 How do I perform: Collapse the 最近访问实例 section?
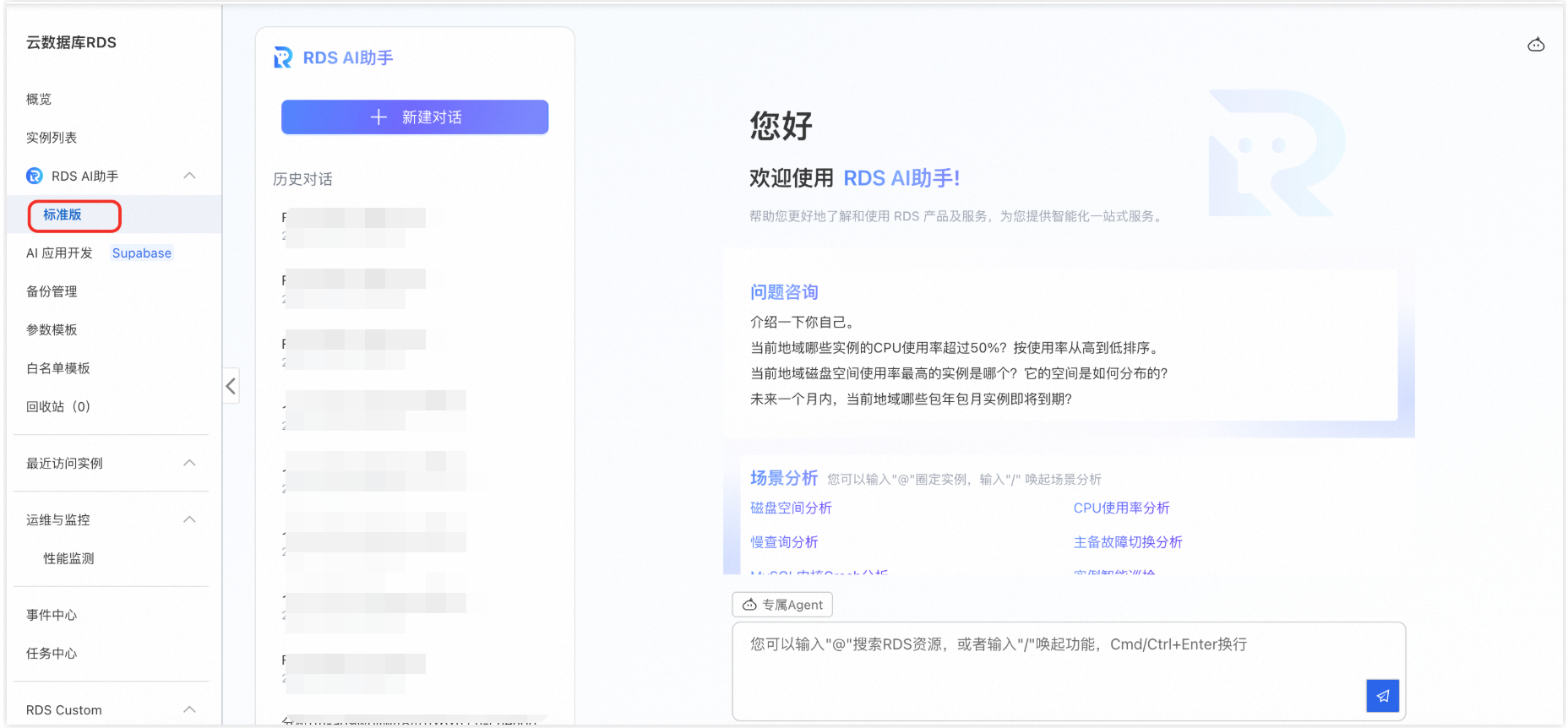189,463
